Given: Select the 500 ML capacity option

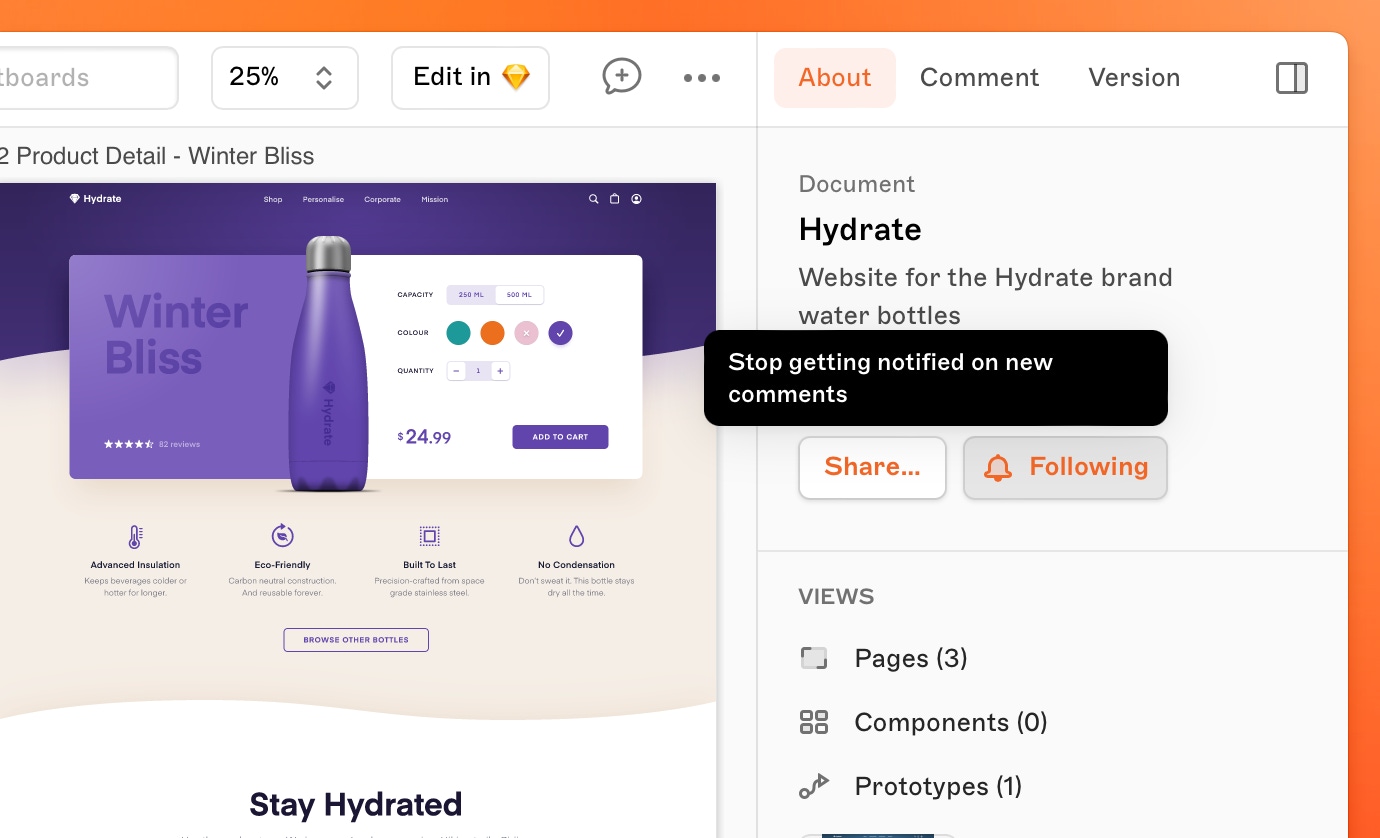Looking at the screenshot, I should 519,295.
